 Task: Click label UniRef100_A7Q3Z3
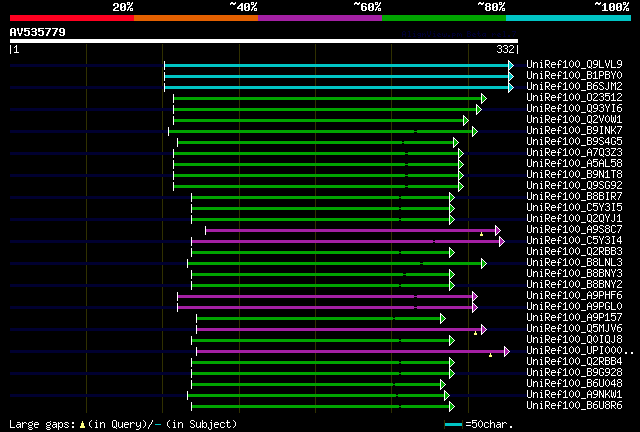(x=574, y=153)
